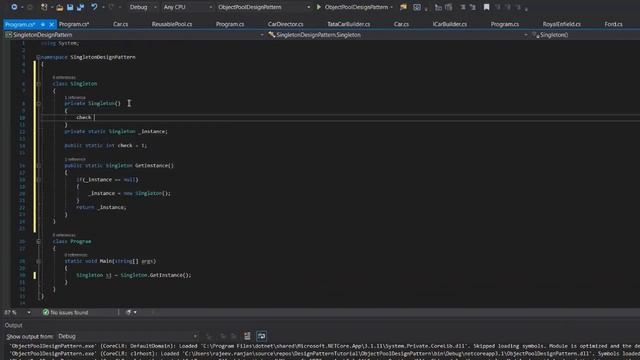Collapse the private Singleton() constructor block

(x=38, y=104)
